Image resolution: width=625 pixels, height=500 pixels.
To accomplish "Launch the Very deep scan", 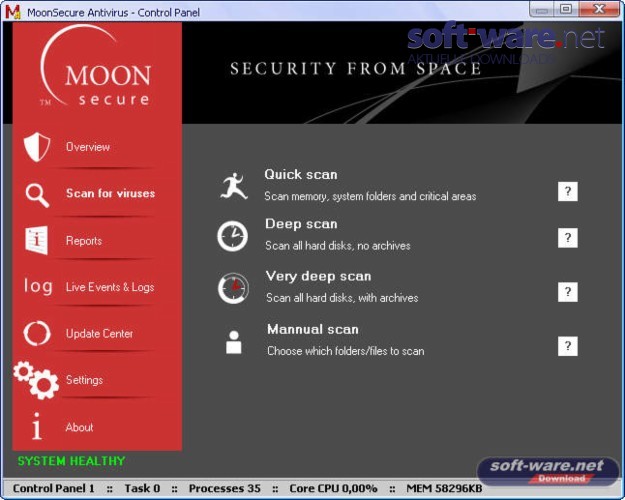I will click(x=318, y=276).
